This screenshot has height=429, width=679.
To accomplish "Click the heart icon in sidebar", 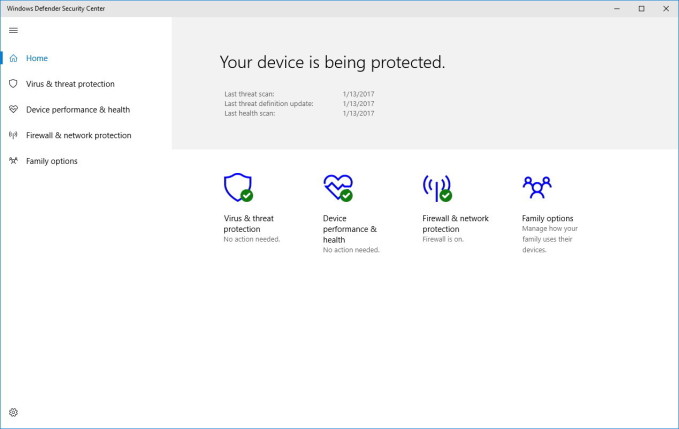I will click(x=13, y=109).
